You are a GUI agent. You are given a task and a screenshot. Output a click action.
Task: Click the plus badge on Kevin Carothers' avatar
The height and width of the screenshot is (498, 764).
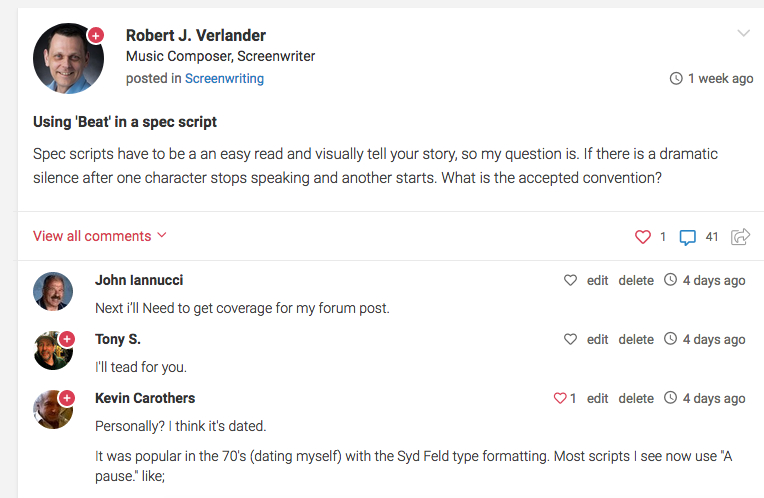coord(67,398)
